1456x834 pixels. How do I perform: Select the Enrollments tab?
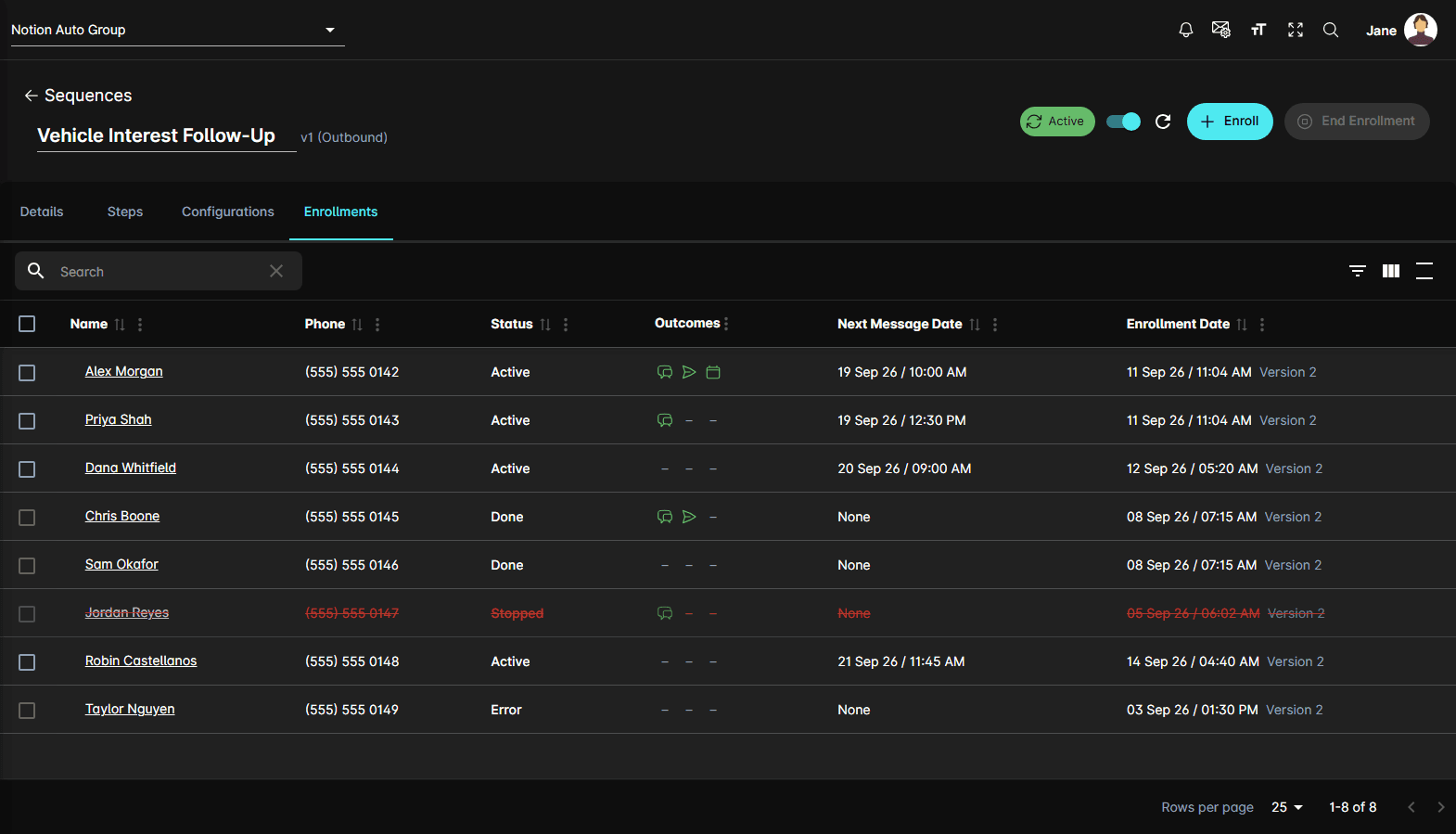[x=340, y=212]
